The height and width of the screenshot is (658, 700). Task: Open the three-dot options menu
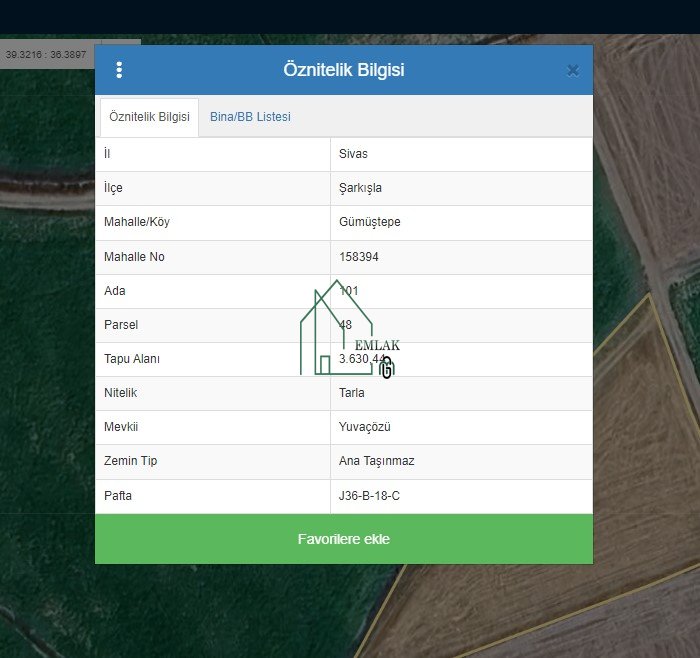tap(119, 70)
